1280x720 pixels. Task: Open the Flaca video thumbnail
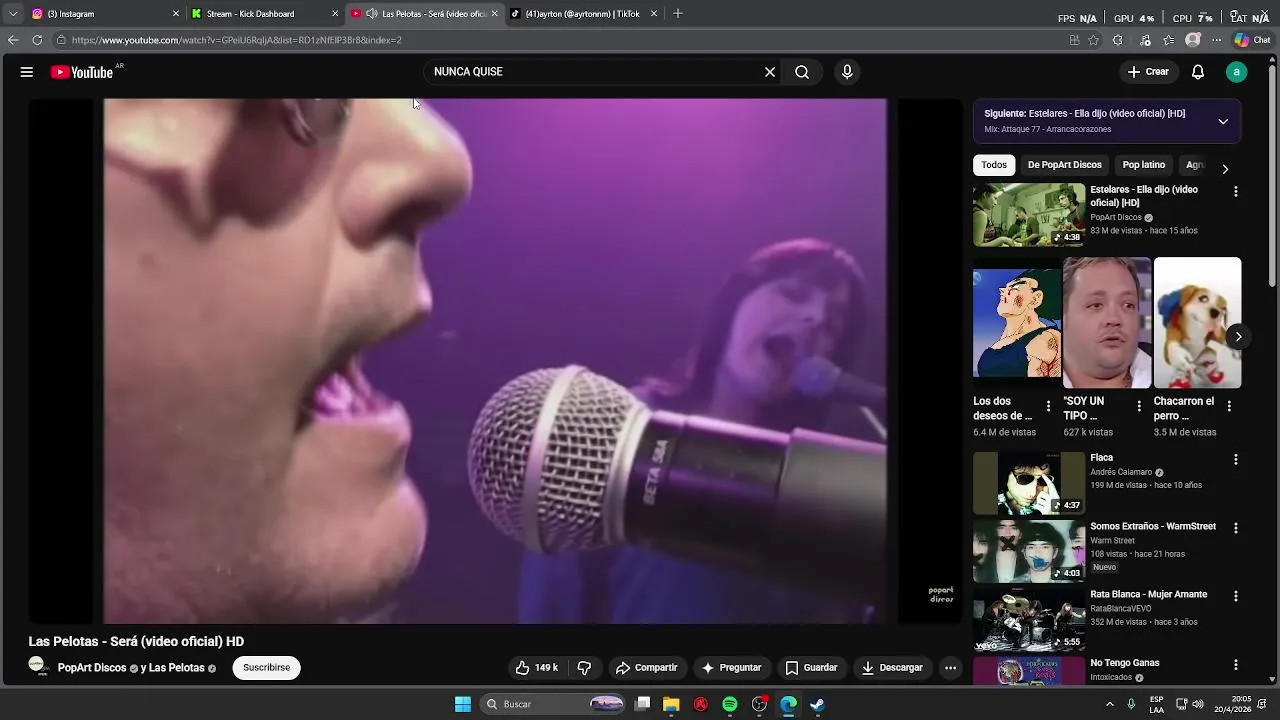pyautogui.click(x=1029, y=483)
